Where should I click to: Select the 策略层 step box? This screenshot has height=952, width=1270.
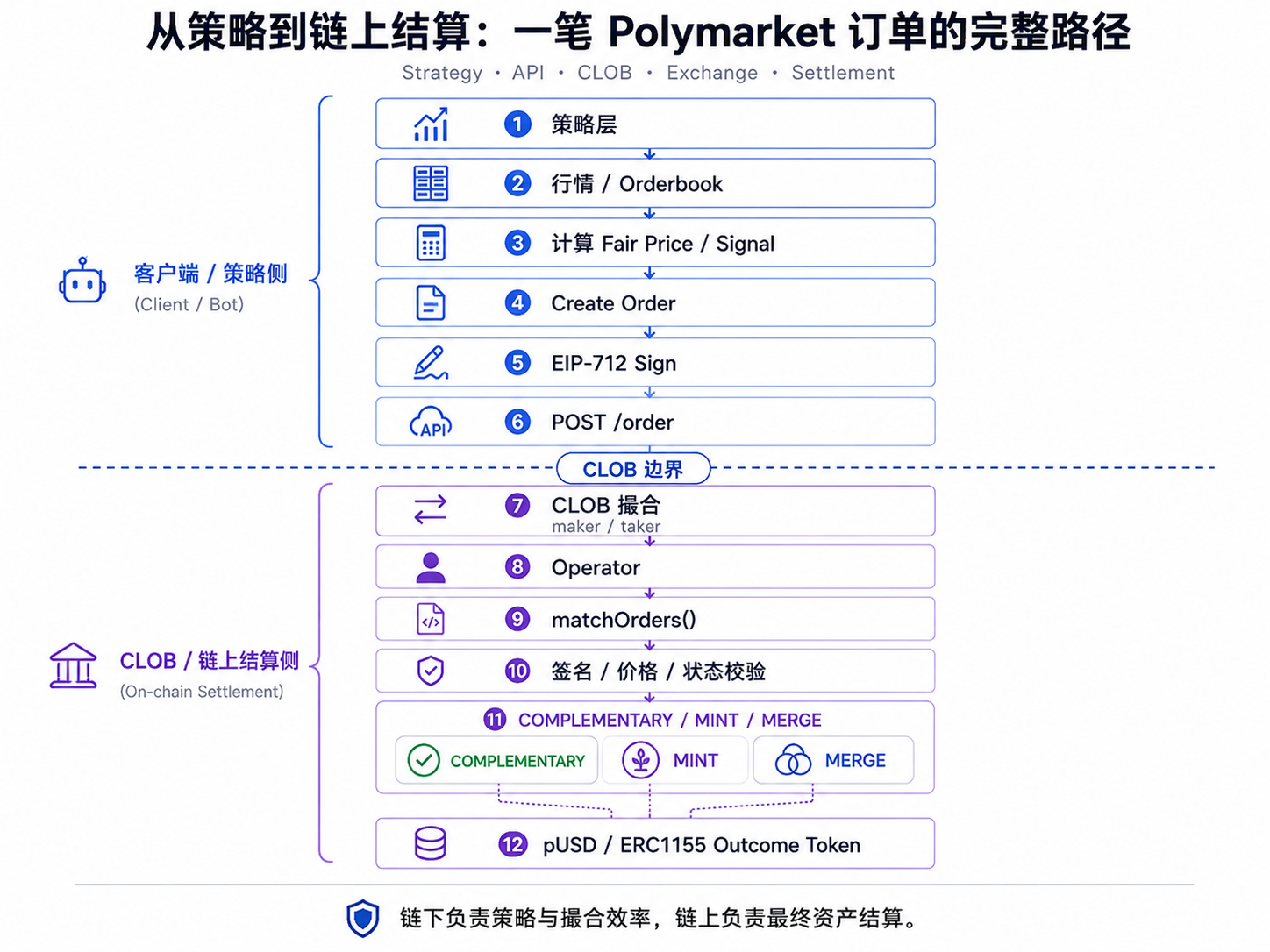[x=655, y=124]
